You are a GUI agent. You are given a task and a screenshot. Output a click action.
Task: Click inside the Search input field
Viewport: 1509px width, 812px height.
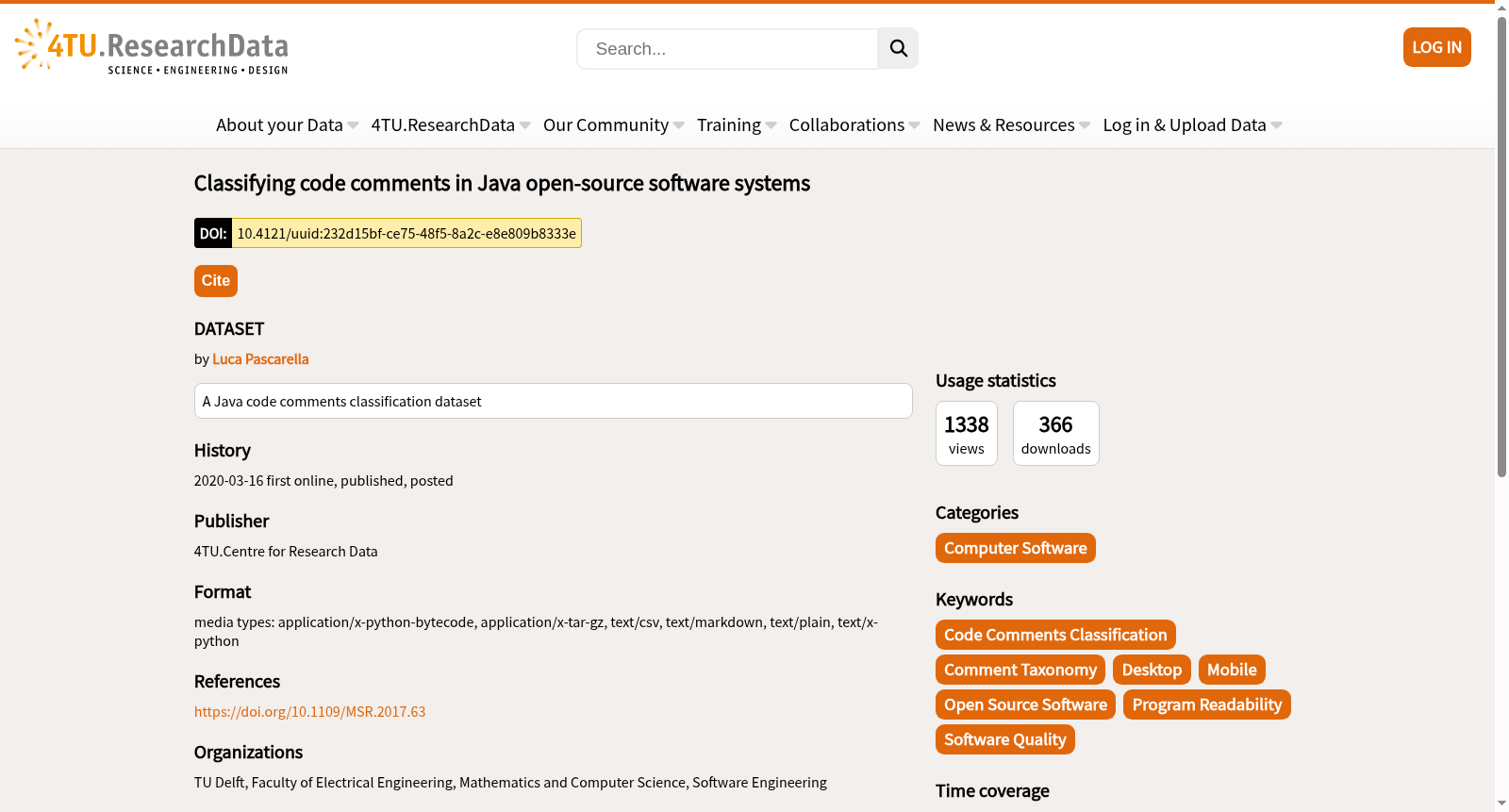727,49
